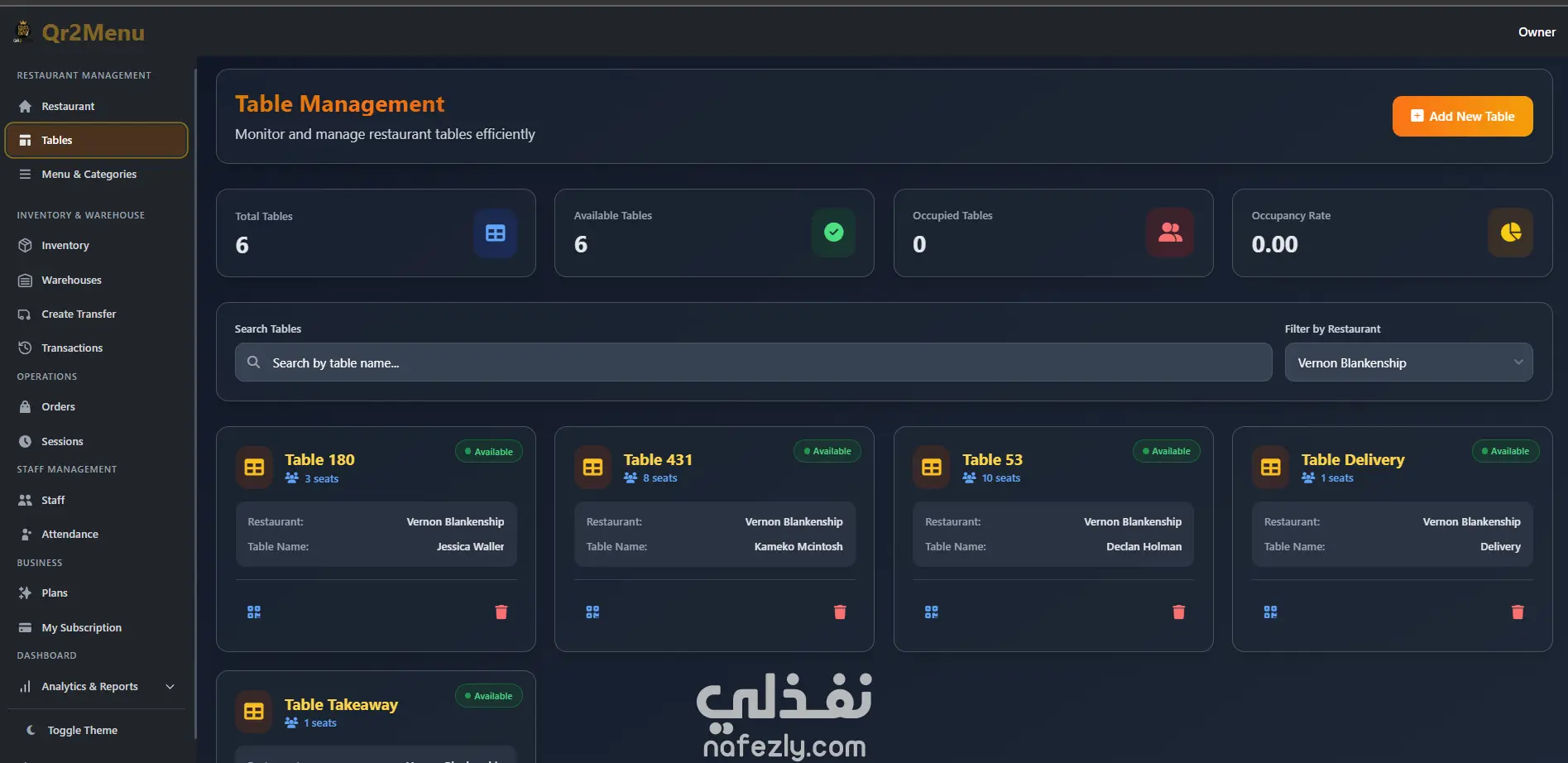Open the Restaurant page
Screen dimensions: 1568x763
point(96,107)
